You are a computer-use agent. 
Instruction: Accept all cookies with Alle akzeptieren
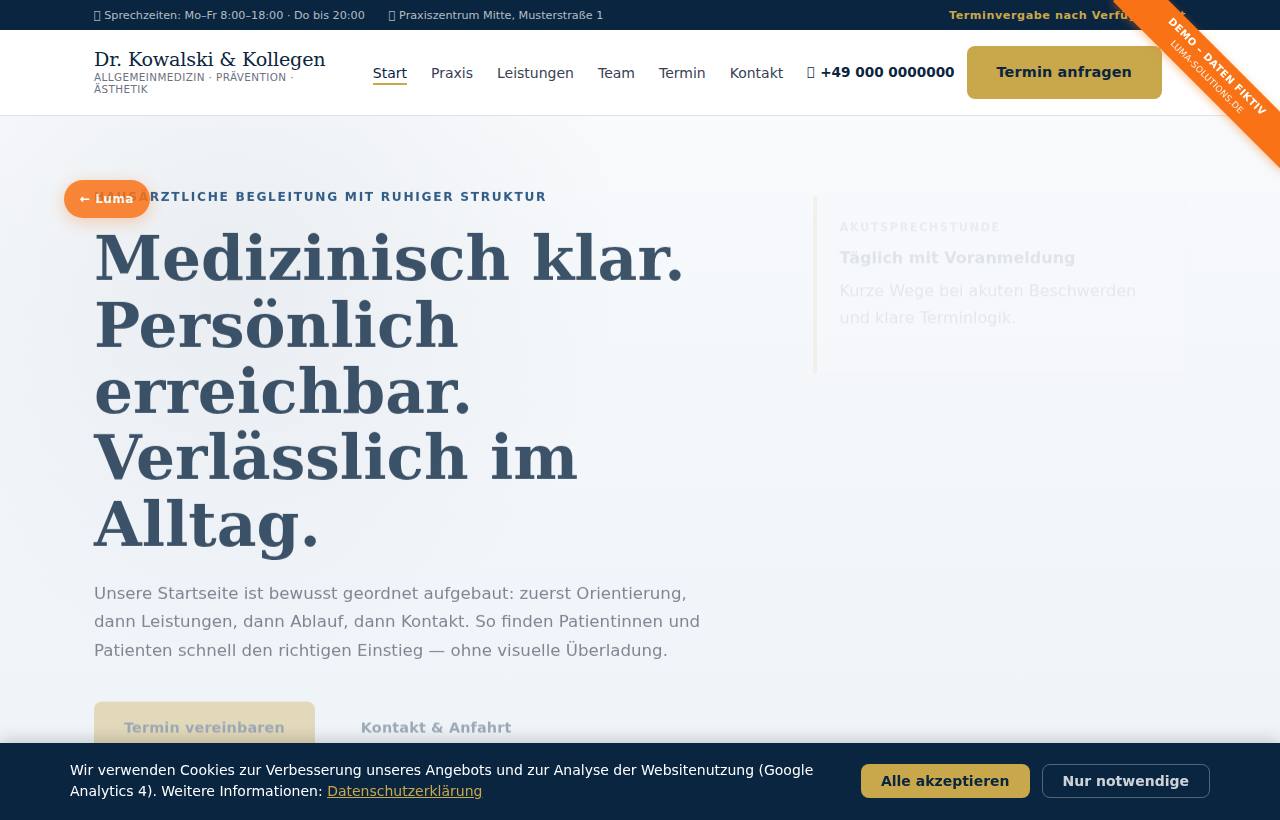tap(945, 781)
